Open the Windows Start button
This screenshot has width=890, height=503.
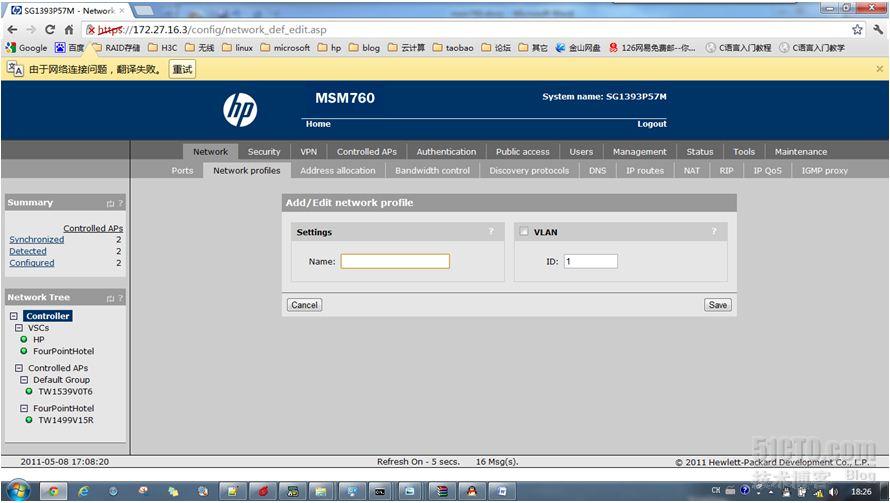[x=18, y=490]
